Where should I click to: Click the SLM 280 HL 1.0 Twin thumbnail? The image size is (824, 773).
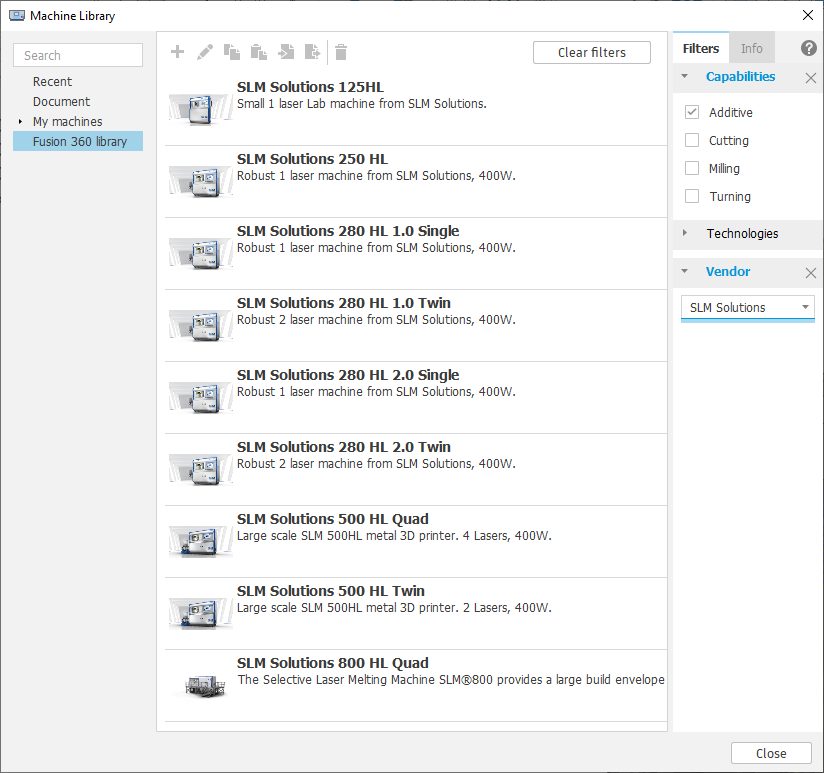pyautogui.click(x=201, y=325)
